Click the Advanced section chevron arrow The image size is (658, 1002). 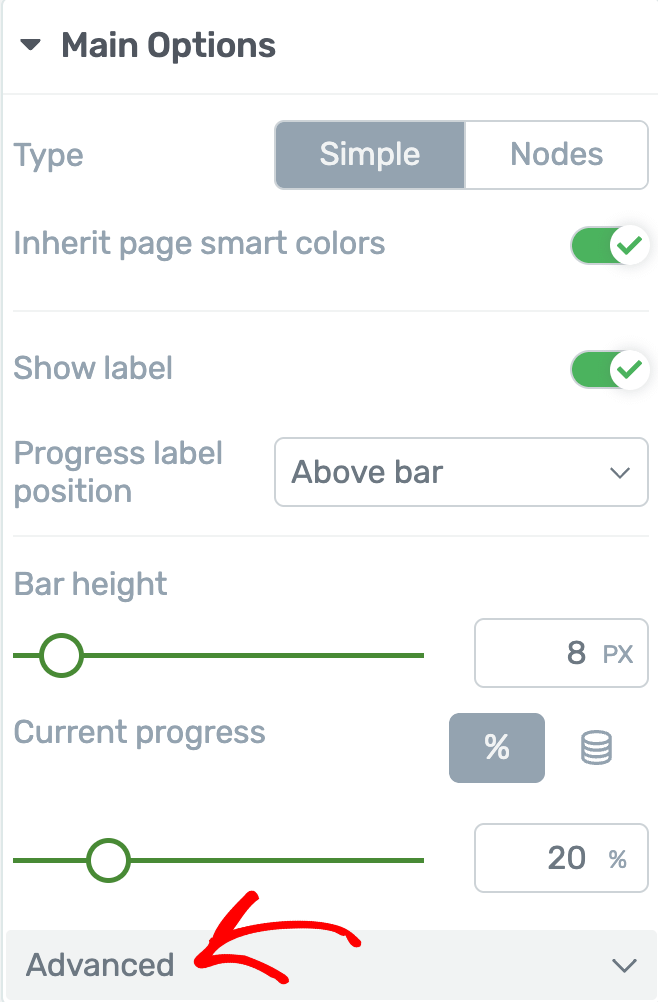(x=624, y=965)
